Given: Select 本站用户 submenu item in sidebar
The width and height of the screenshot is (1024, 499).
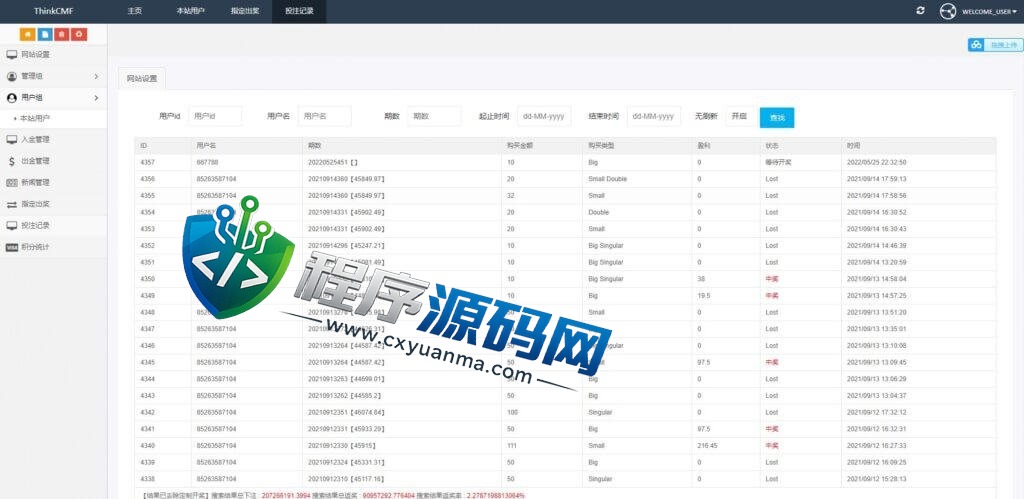Looking at the screenshot, I should tap(35, 118).
